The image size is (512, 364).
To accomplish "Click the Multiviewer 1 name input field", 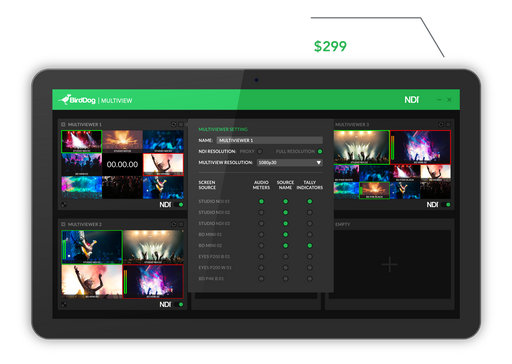I will [x=270, y=140].
